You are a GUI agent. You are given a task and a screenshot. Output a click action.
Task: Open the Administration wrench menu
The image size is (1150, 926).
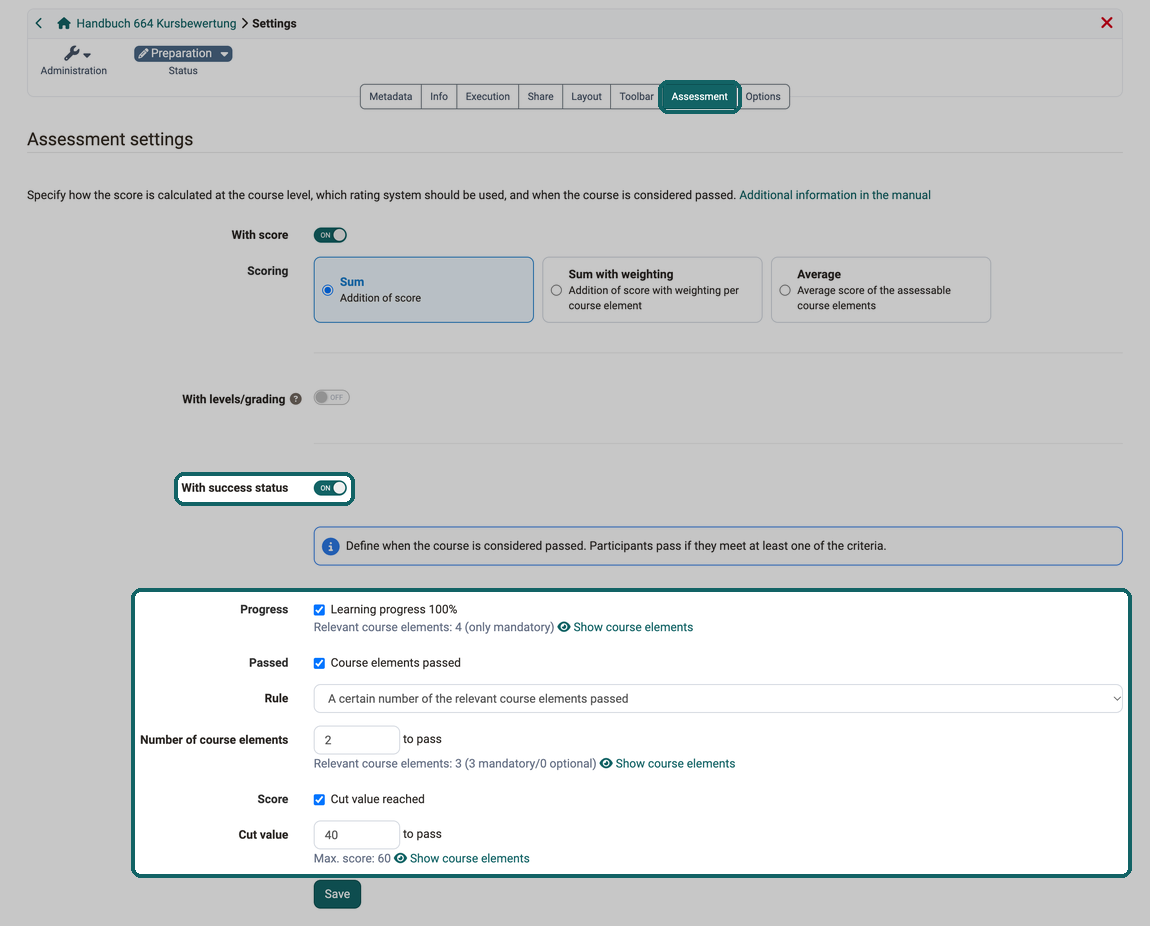76,54
